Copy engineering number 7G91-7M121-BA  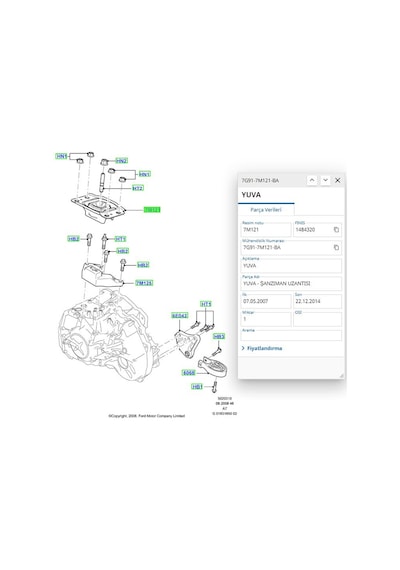336,248
